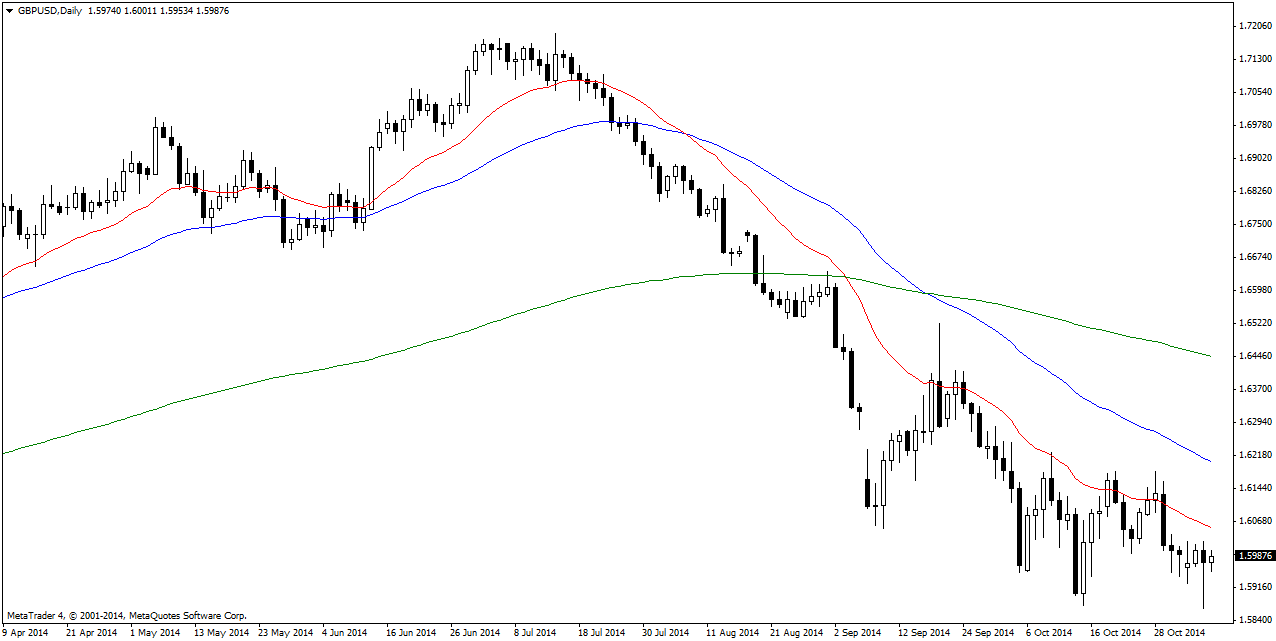Click price label 1.68260

point(1255,190)
